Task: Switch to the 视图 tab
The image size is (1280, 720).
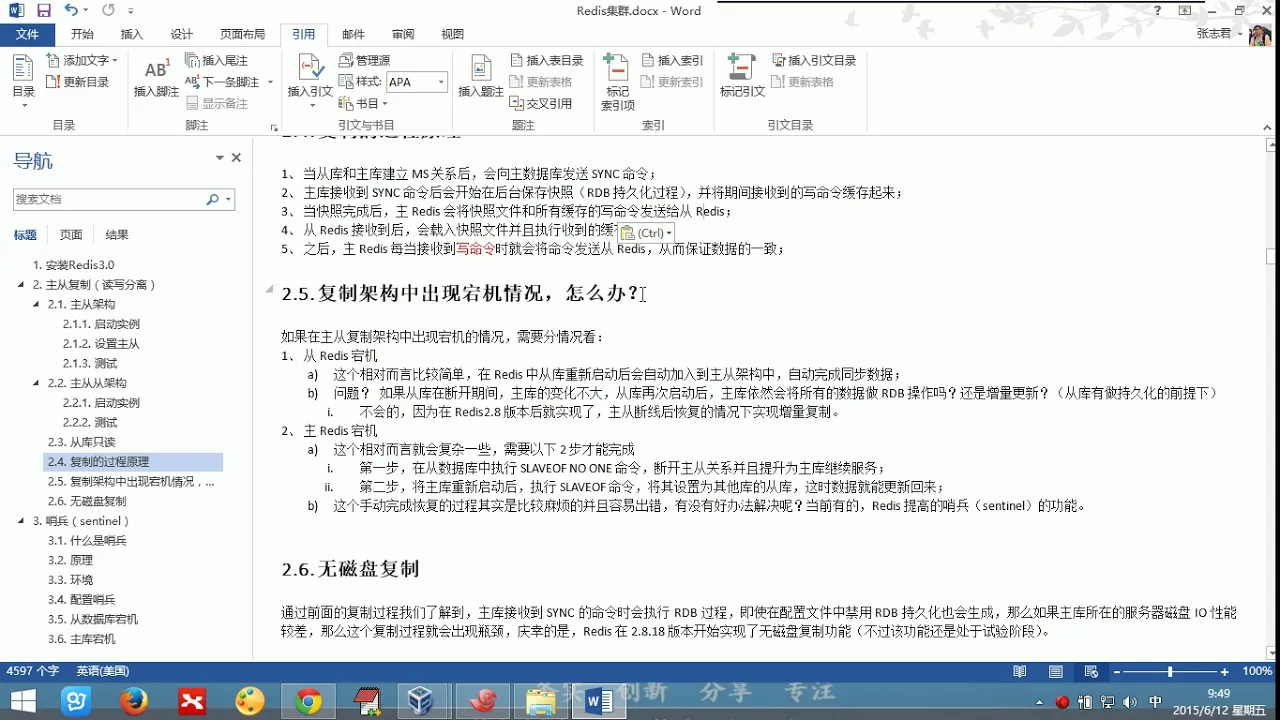Action: click(453, 34)
